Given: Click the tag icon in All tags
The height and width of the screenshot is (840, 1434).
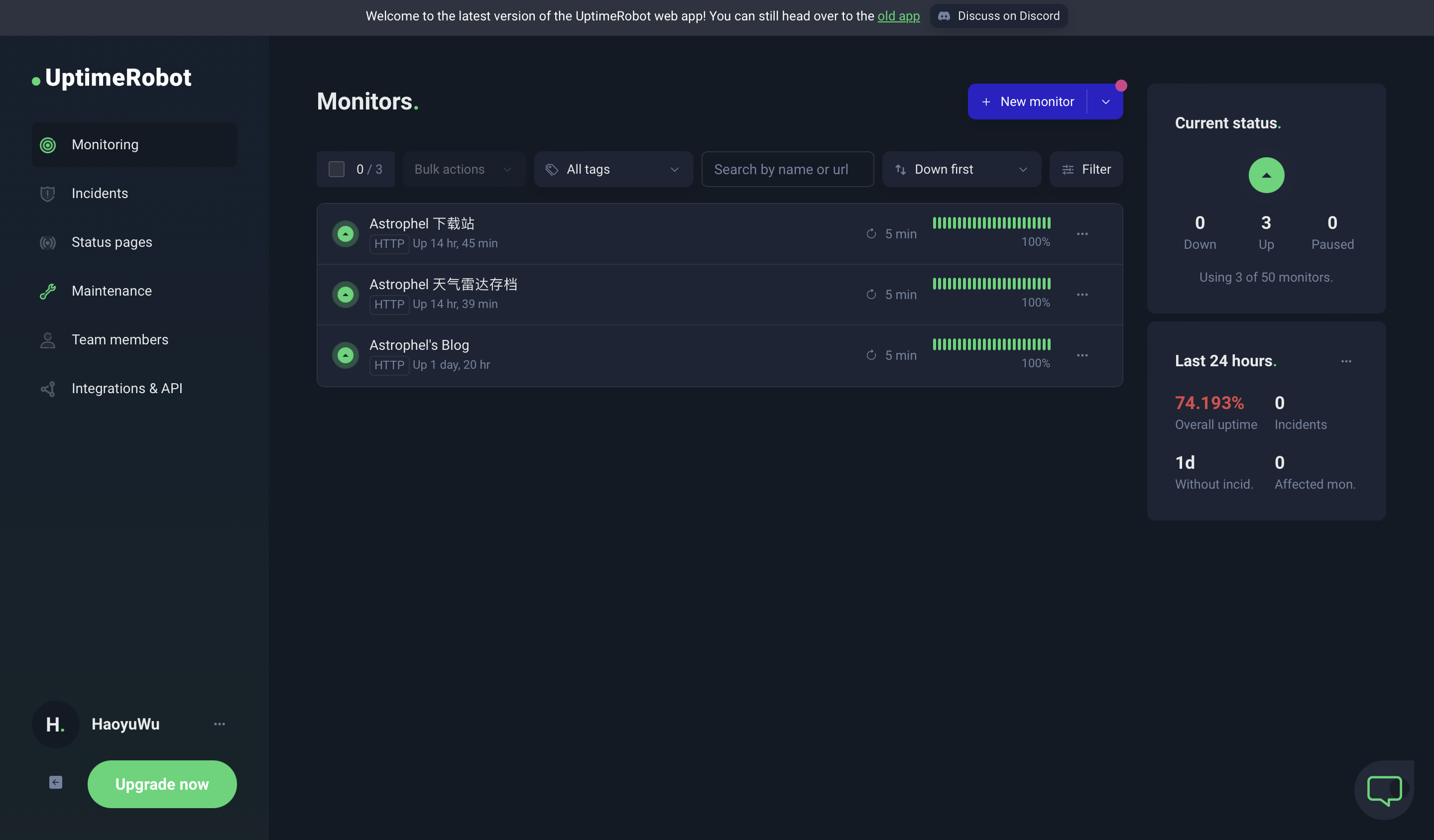Looking at the screenshot, I should (551, 170).
